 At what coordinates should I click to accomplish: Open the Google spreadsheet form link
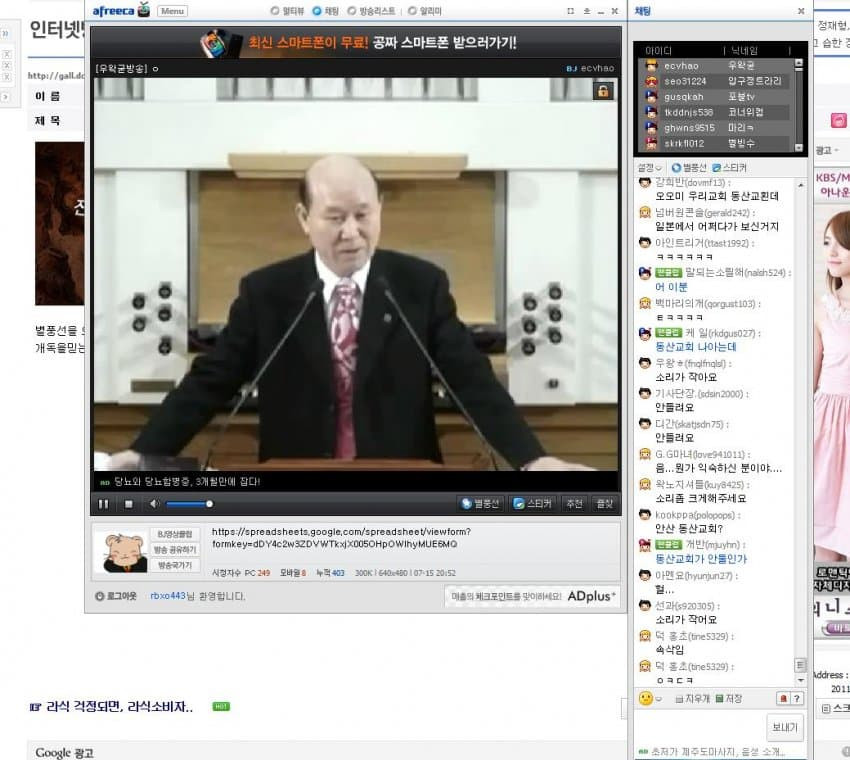pos(341,538)
